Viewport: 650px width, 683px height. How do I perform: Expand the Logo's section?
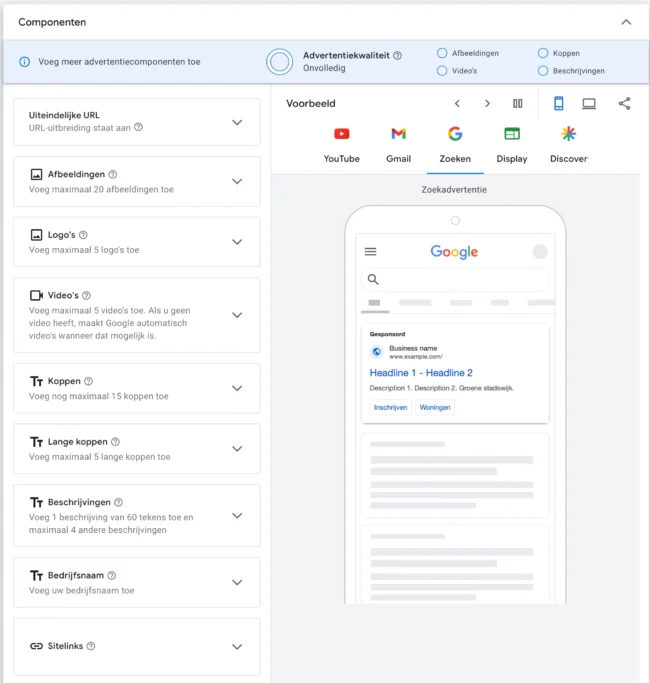(237, 242)
